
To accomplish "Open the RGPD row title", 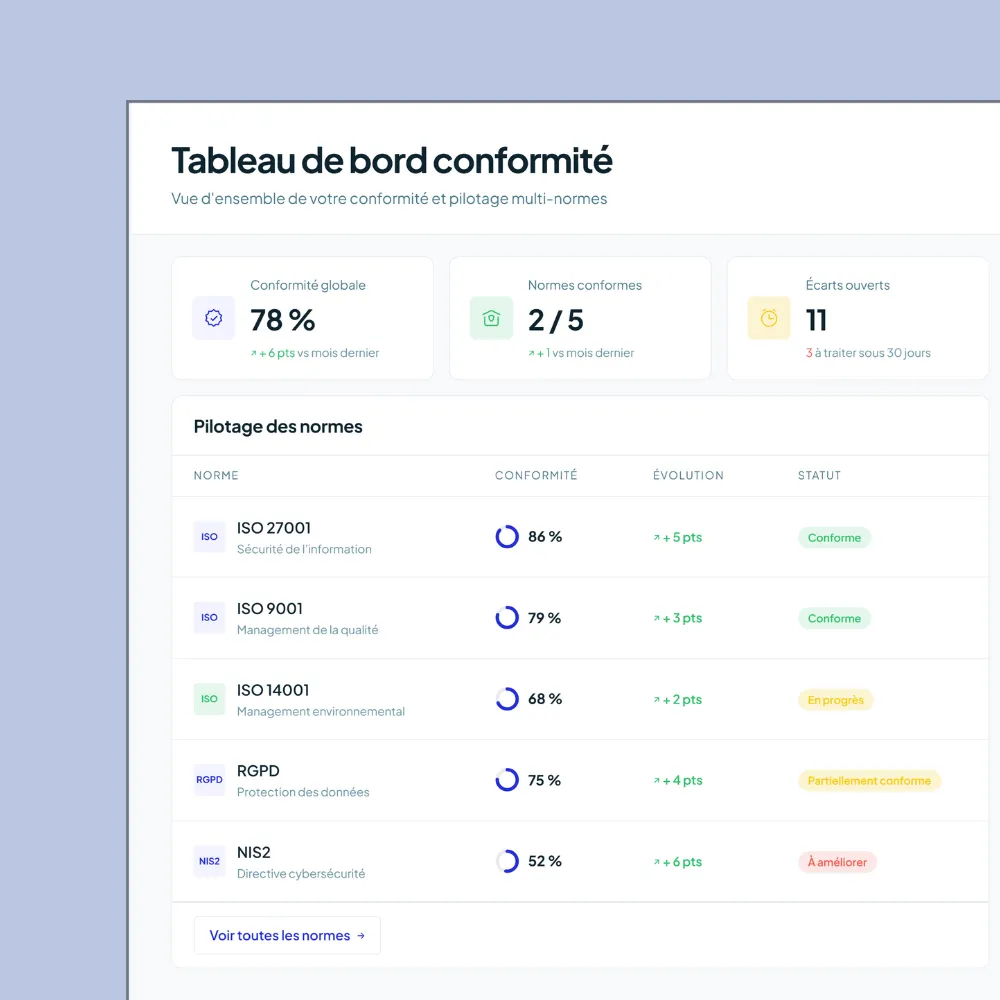I will click(x=258, y=771).
